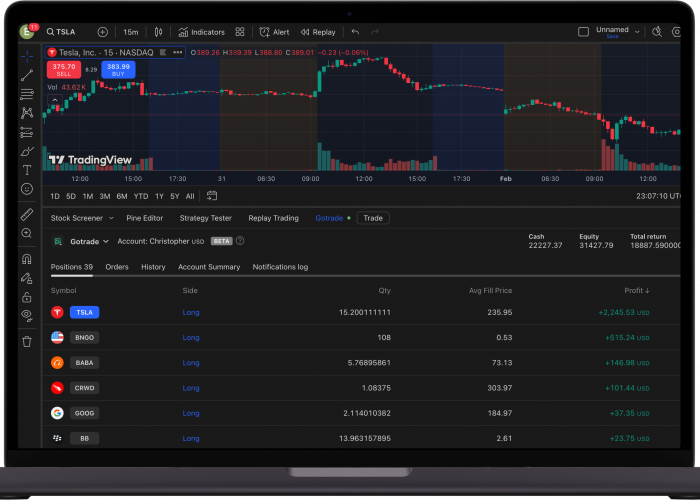Switch to the Strategy Tester tab
Screen dimensions: 700x500
coord(205,218)
